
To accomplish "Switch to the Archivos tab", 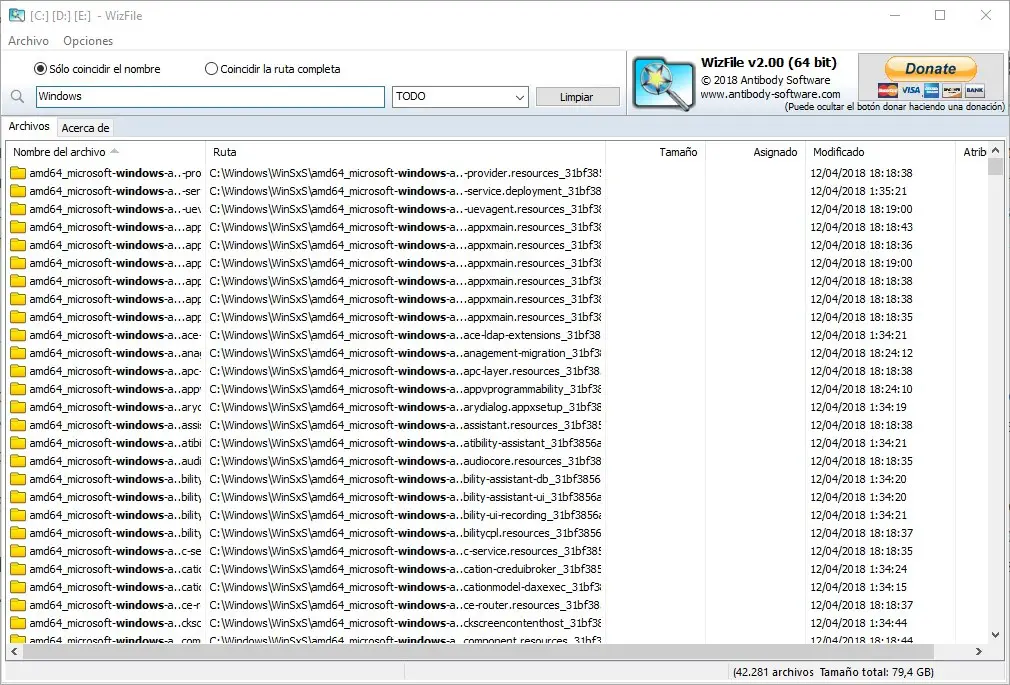I will tap(29, 126).
